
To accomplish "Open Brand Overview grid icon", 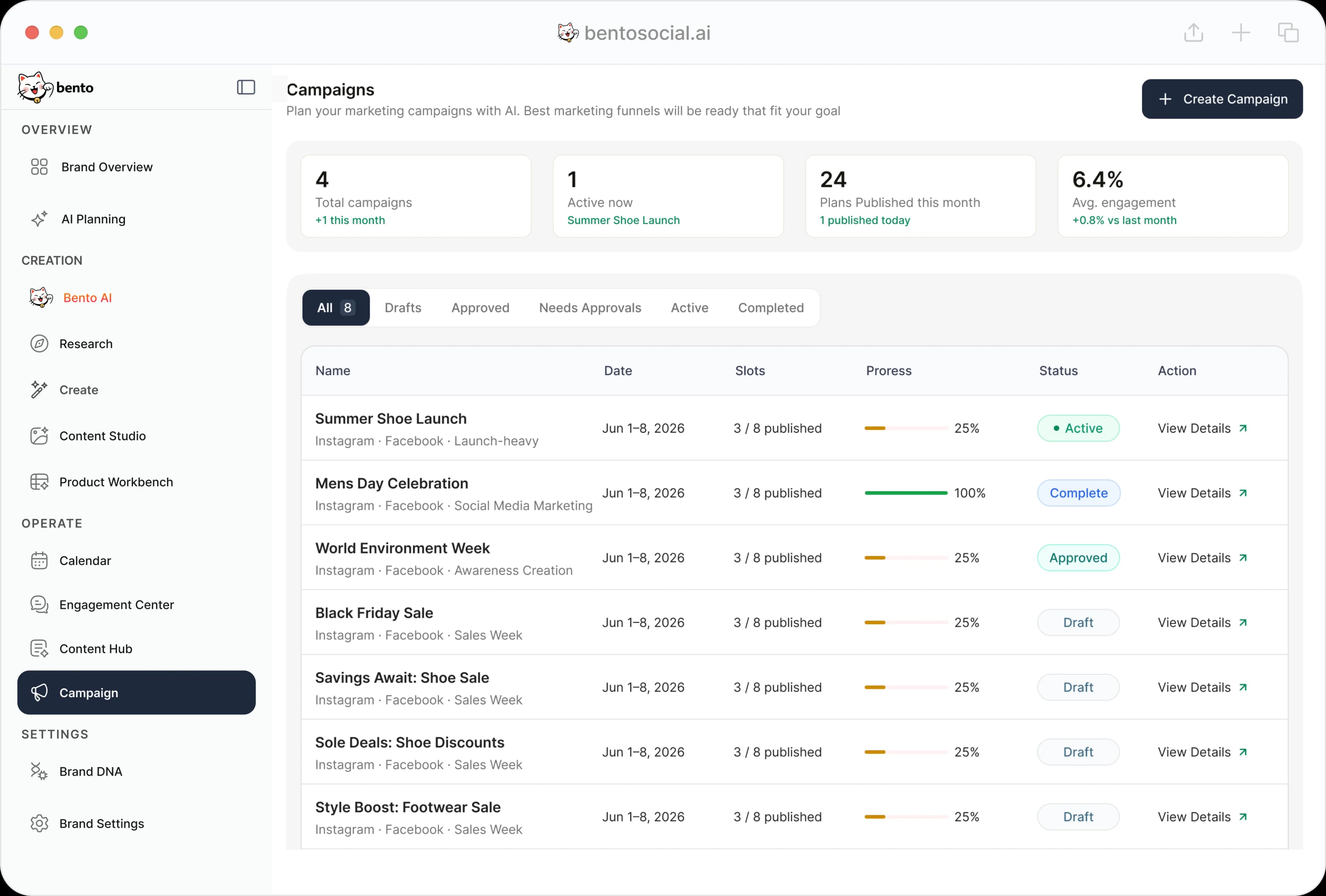I will [x=39, y=167].
